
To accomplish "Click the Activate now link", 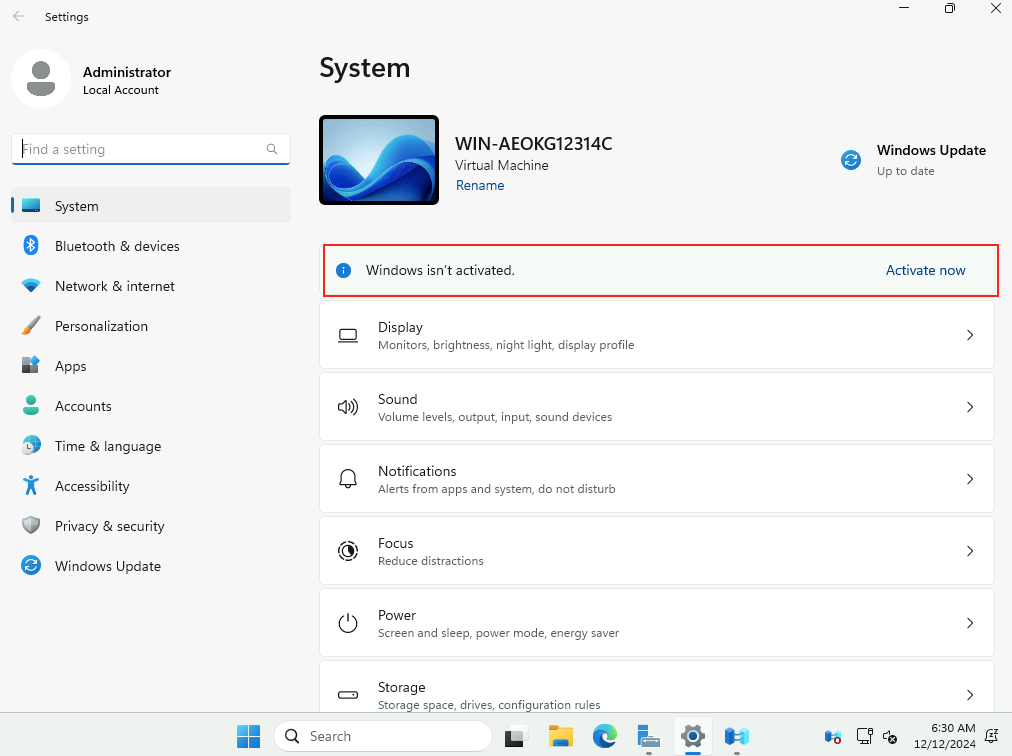I will (925, 271).
